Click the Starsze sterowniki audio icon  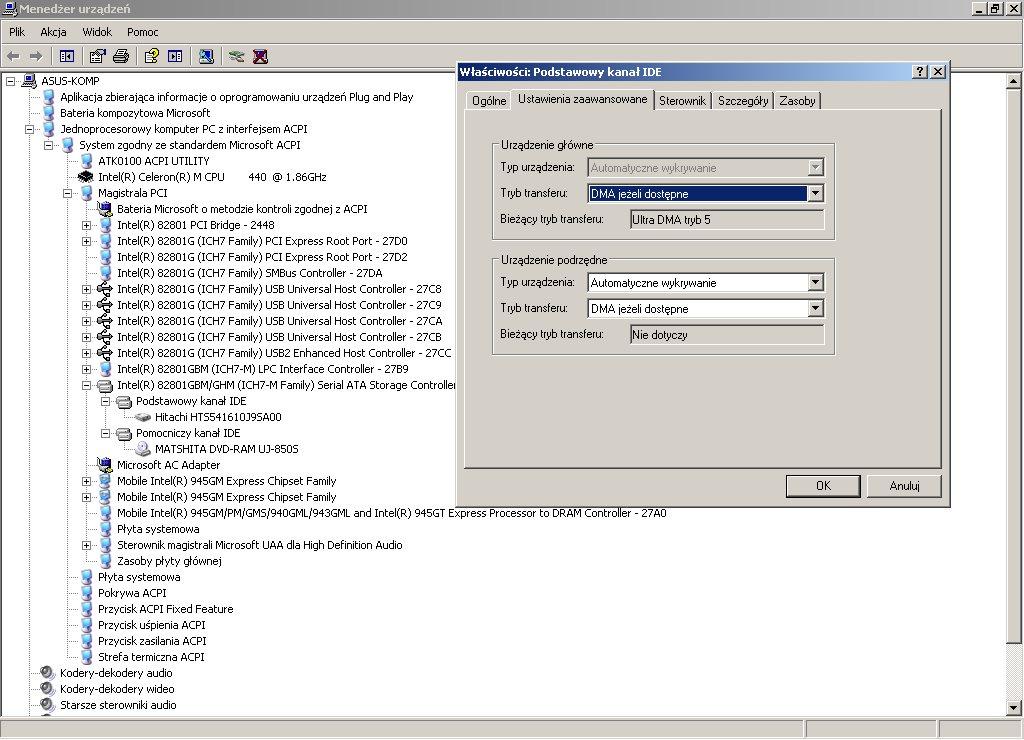point(48,705)
